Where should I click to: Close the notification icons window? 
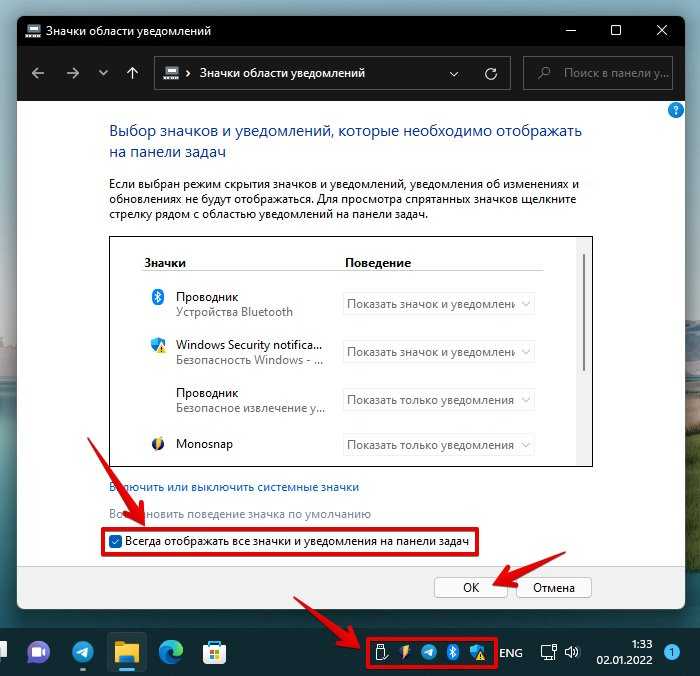pyautogui.click(x=662, y=30)
